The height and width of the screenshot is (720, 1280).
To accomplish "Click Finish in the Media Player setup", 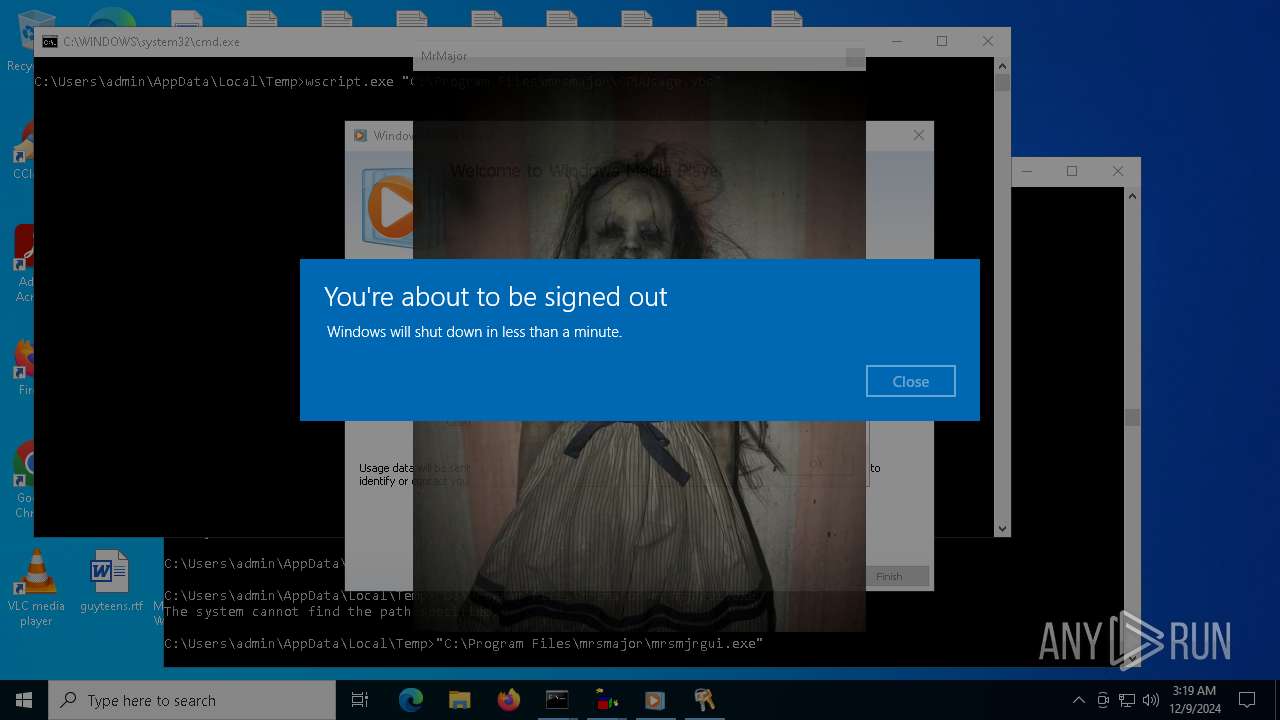I will click(889, 576).
